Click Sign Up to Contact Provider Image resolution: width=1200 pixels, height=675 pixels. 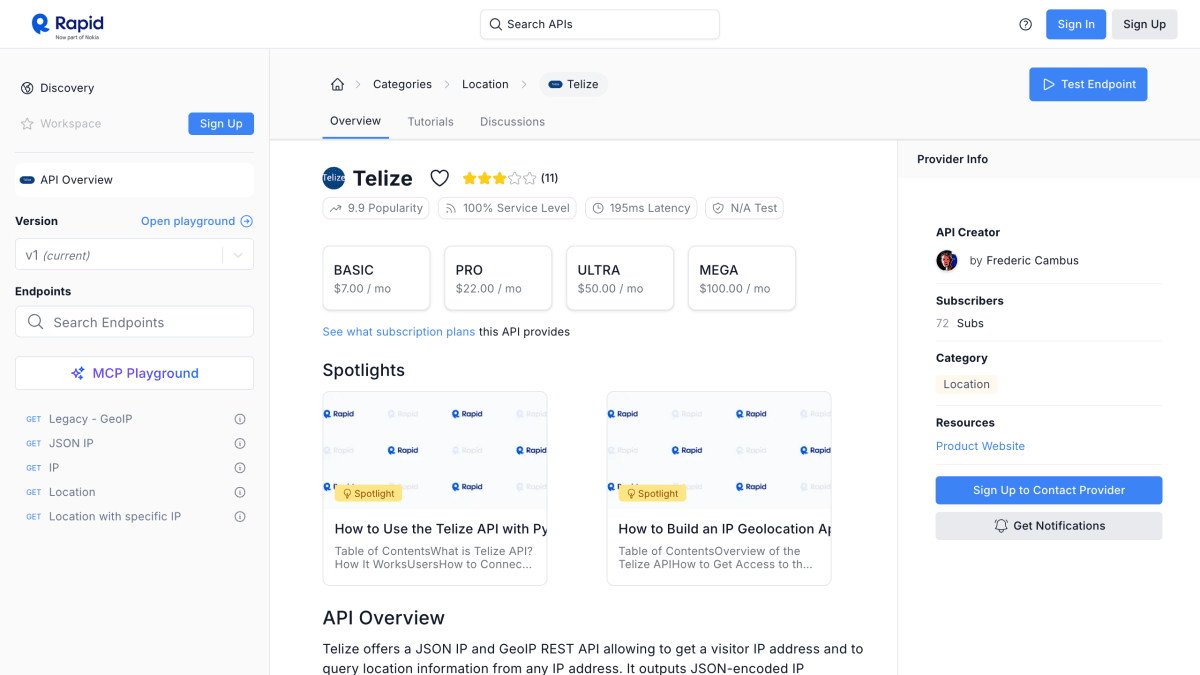[x=1049, y=490]
